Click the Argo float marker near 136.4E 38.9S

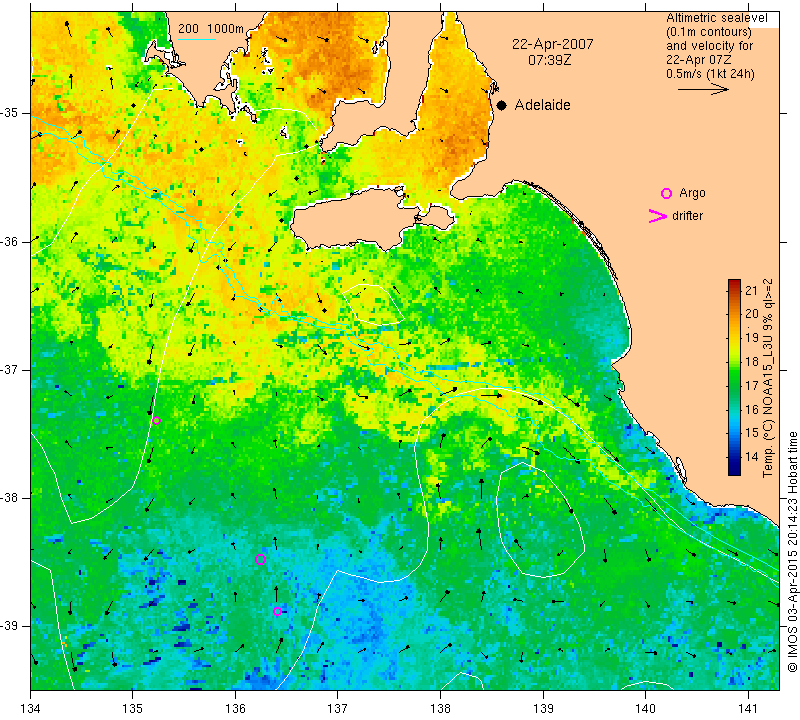[x=277, y=611]
